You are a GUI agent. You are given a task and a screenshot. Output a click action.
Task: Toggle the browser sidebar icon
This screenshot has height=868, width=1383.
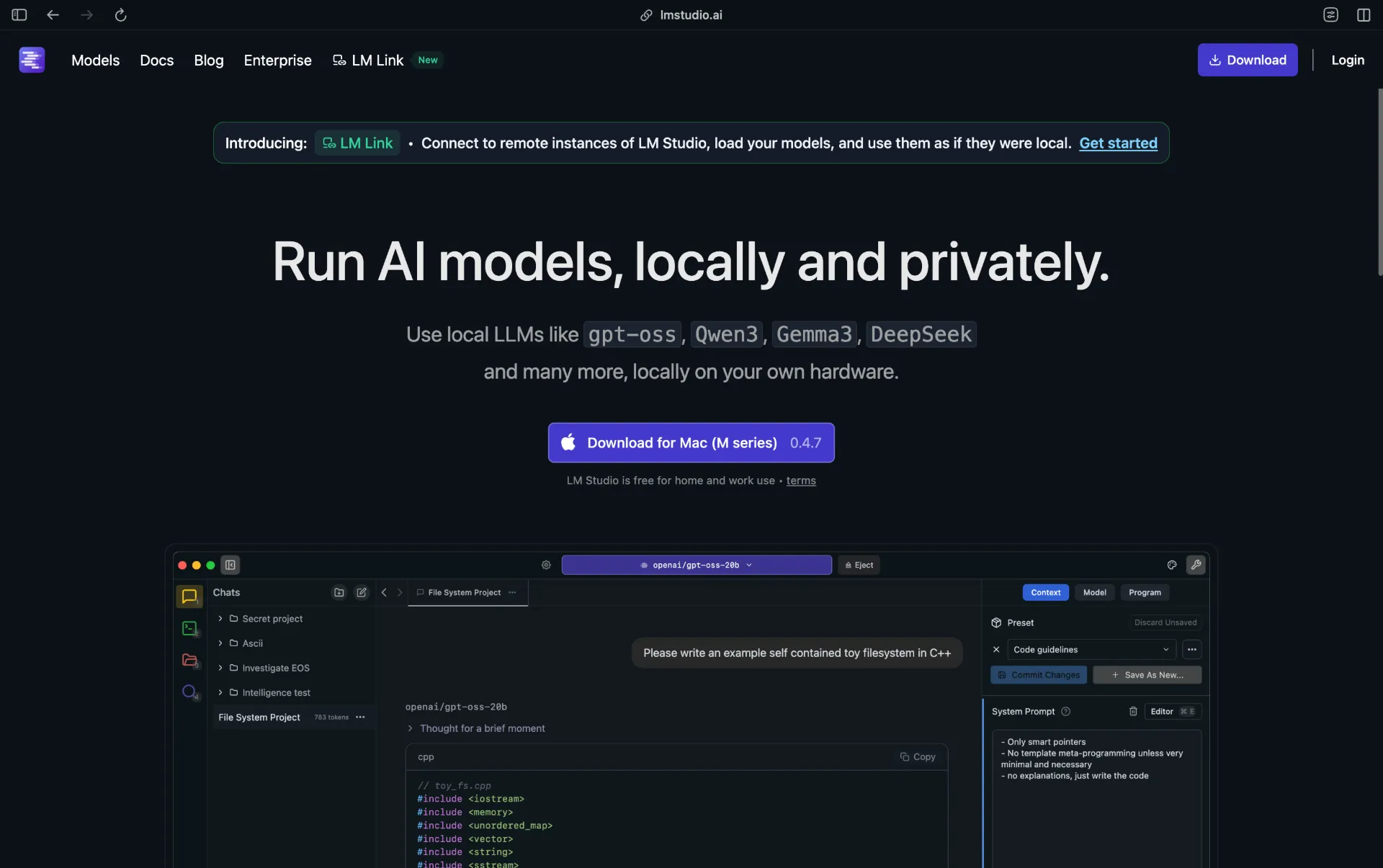pyautogui.click(x=19, y=15)
